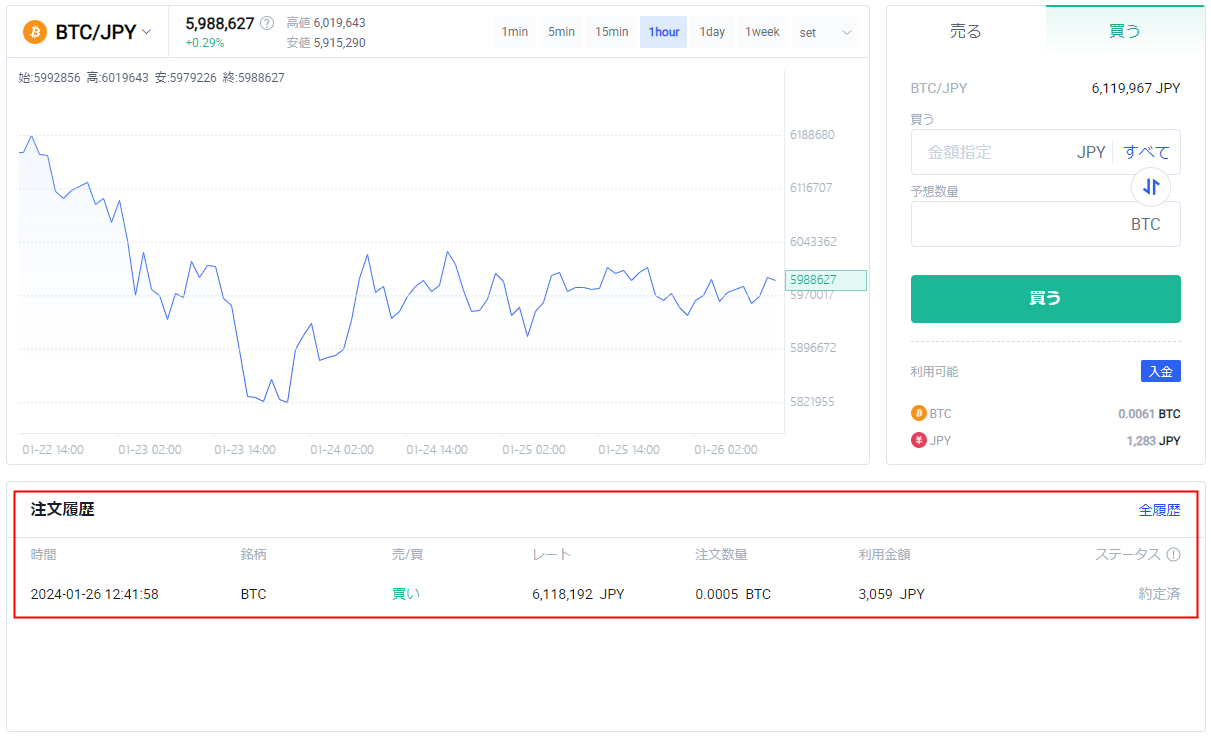Set chart to 1week timeframe
Viewport: 1211px width, 743px height.
[x=762, y=32]
